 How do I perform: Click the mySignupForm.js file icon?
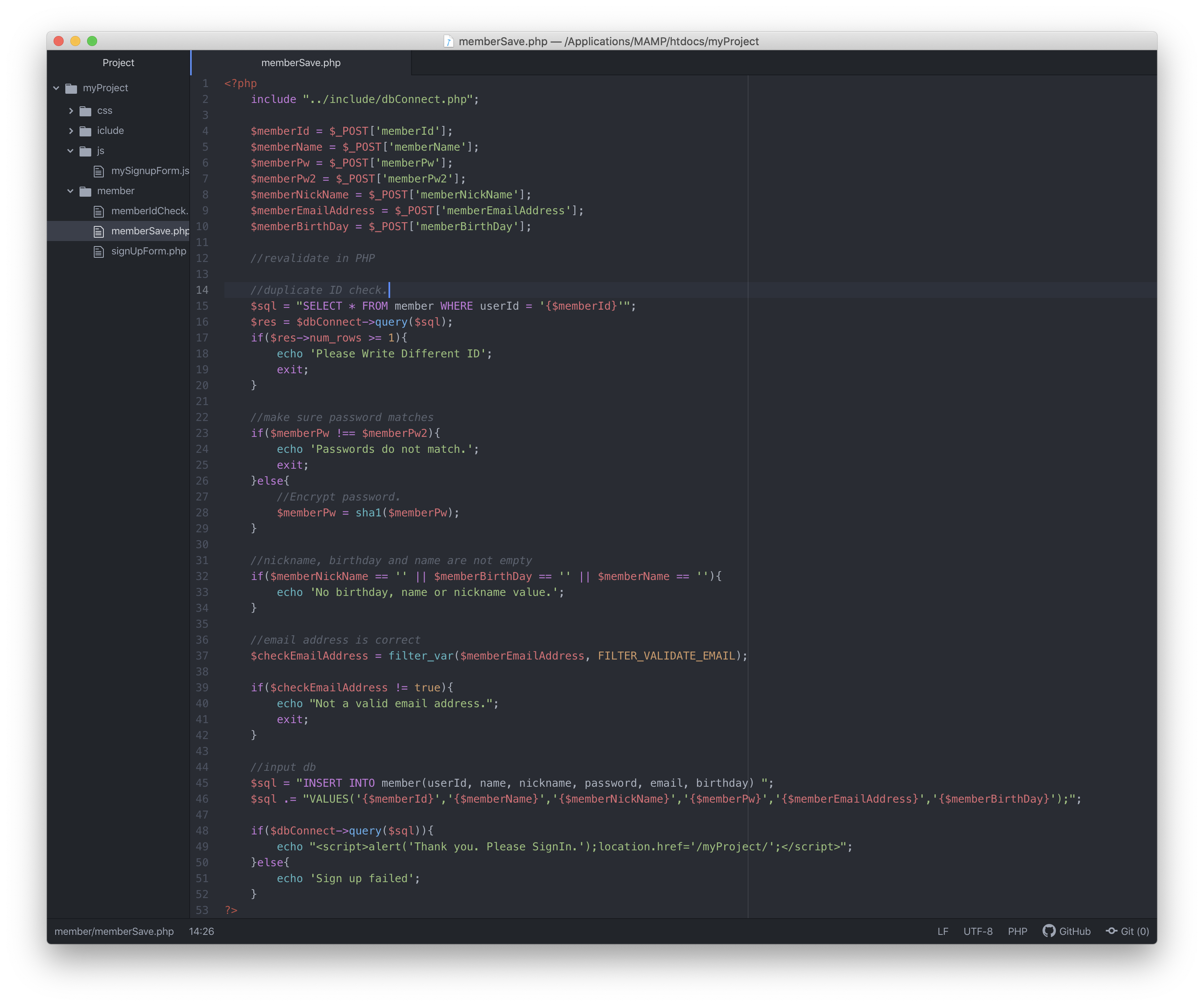[x=99, y=172]
